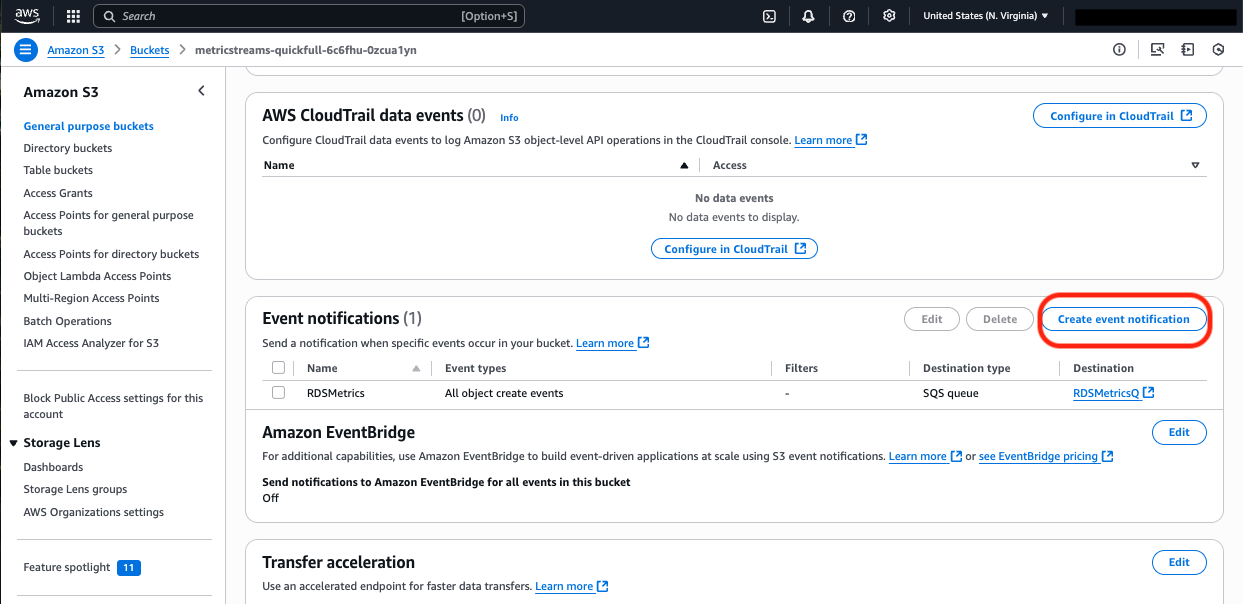
Task: Open the help question mark menu
Action: click(x=849, y=16)
